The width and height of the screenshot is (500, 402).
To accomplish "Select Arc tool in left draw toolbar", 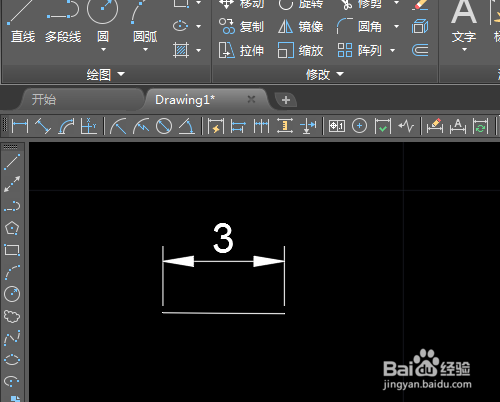I will (x=12, y=272).
